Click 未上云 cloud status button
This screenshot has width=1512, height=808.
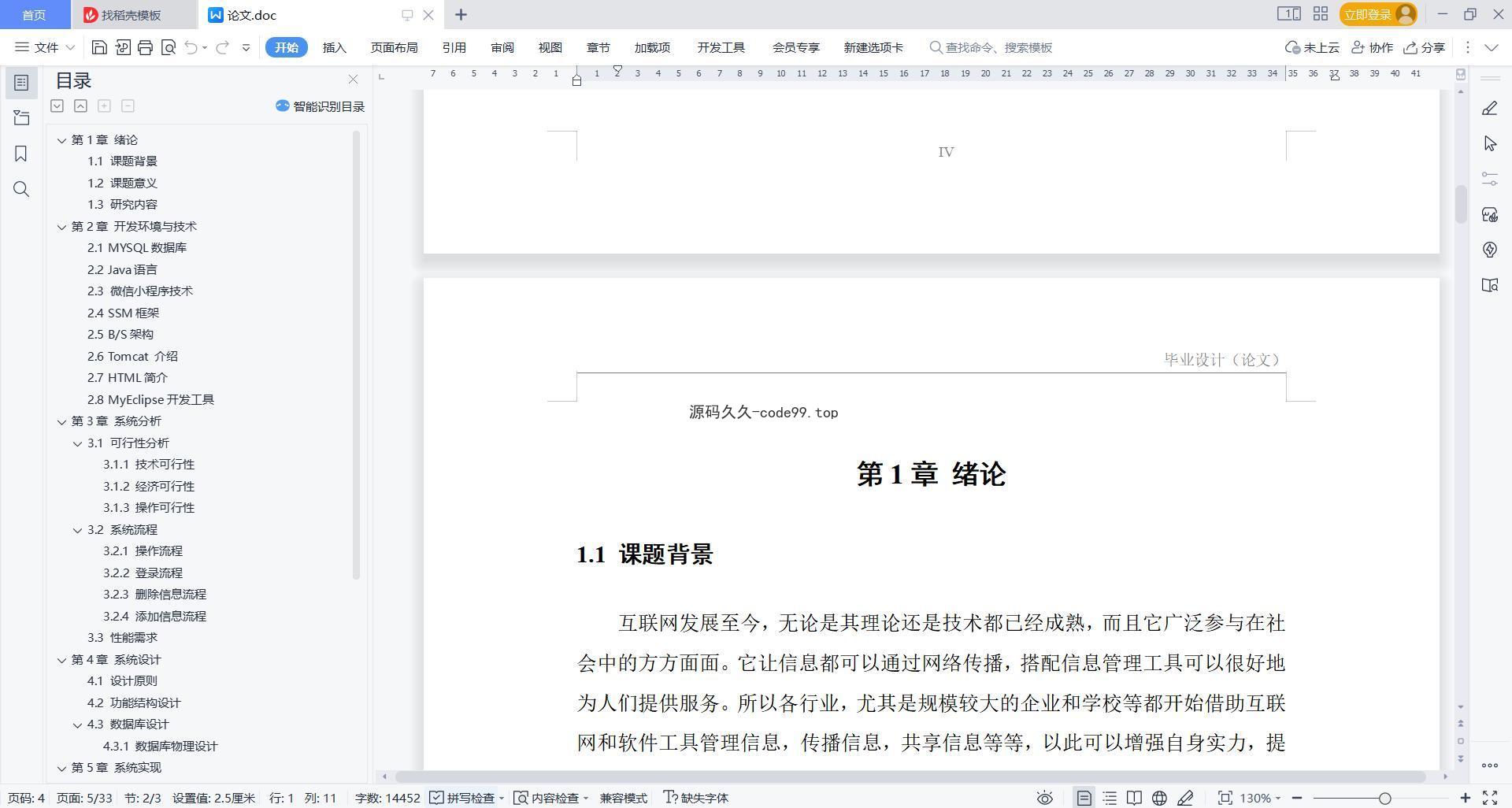[x=1312, y=47]
